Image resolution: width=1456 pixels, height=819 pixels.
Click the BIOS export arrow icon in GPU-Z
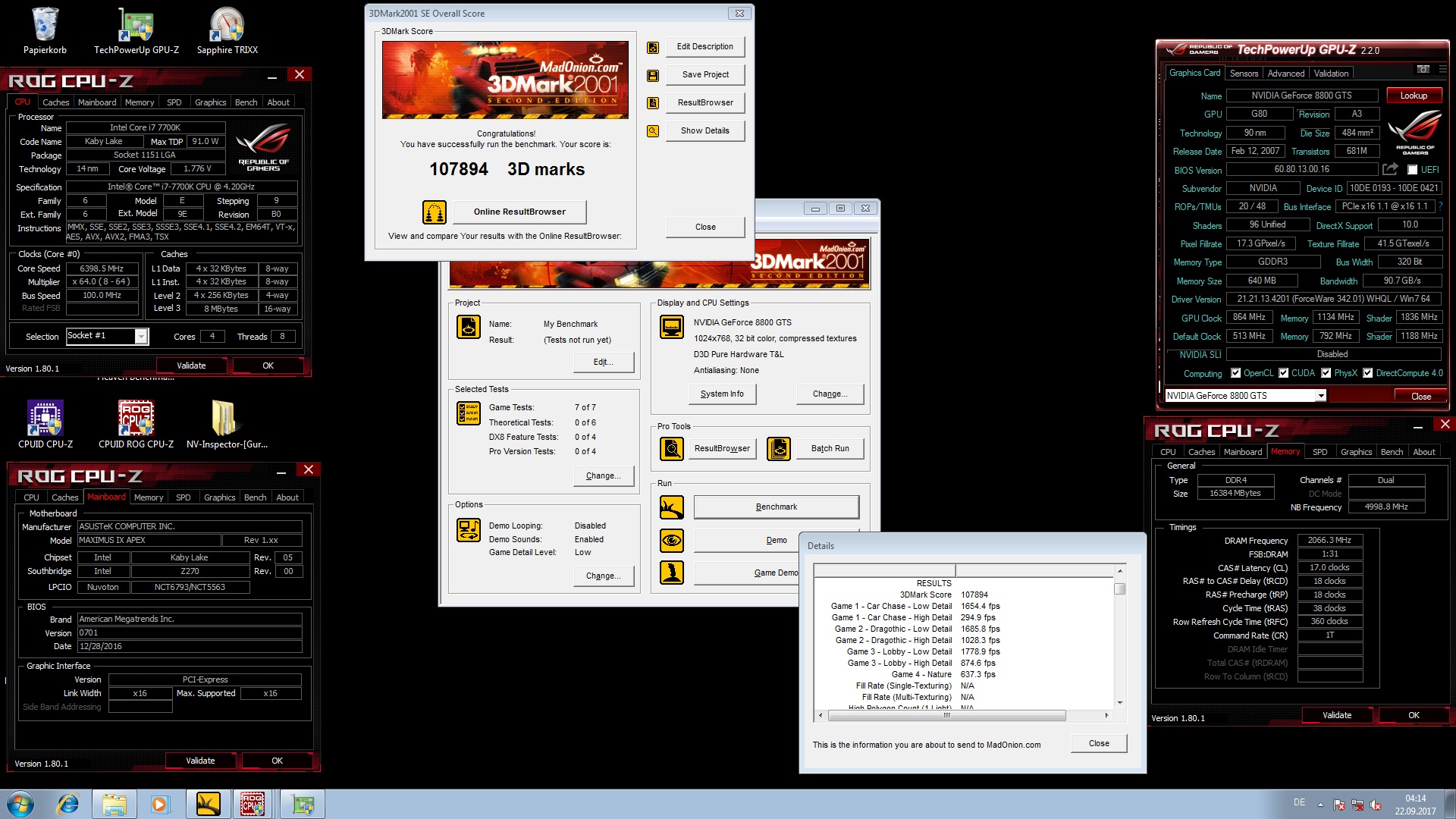(x=1390, y=169)
